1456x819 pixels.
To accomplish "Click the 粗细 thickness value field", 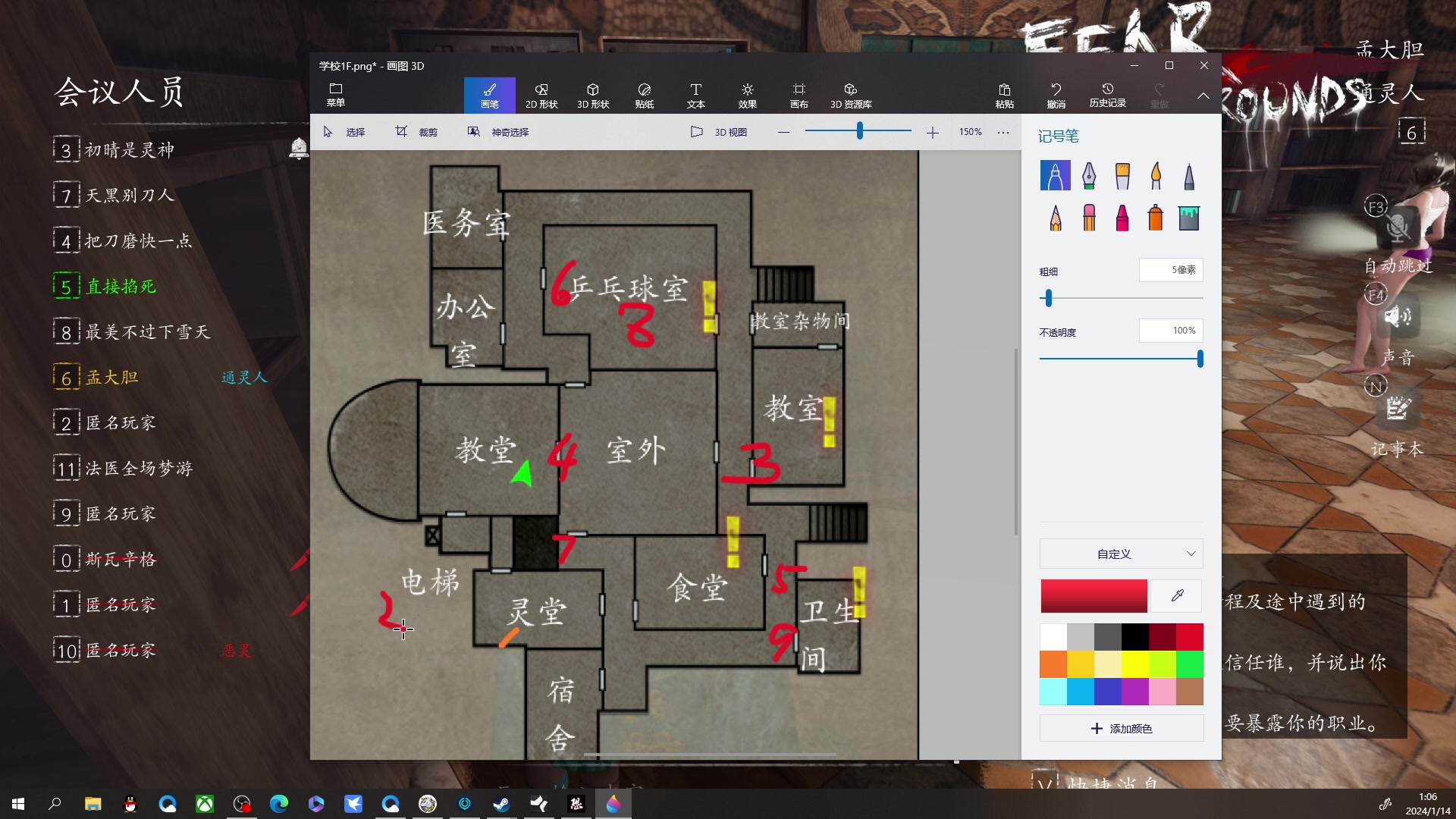I will click(x=1171, y=270).
